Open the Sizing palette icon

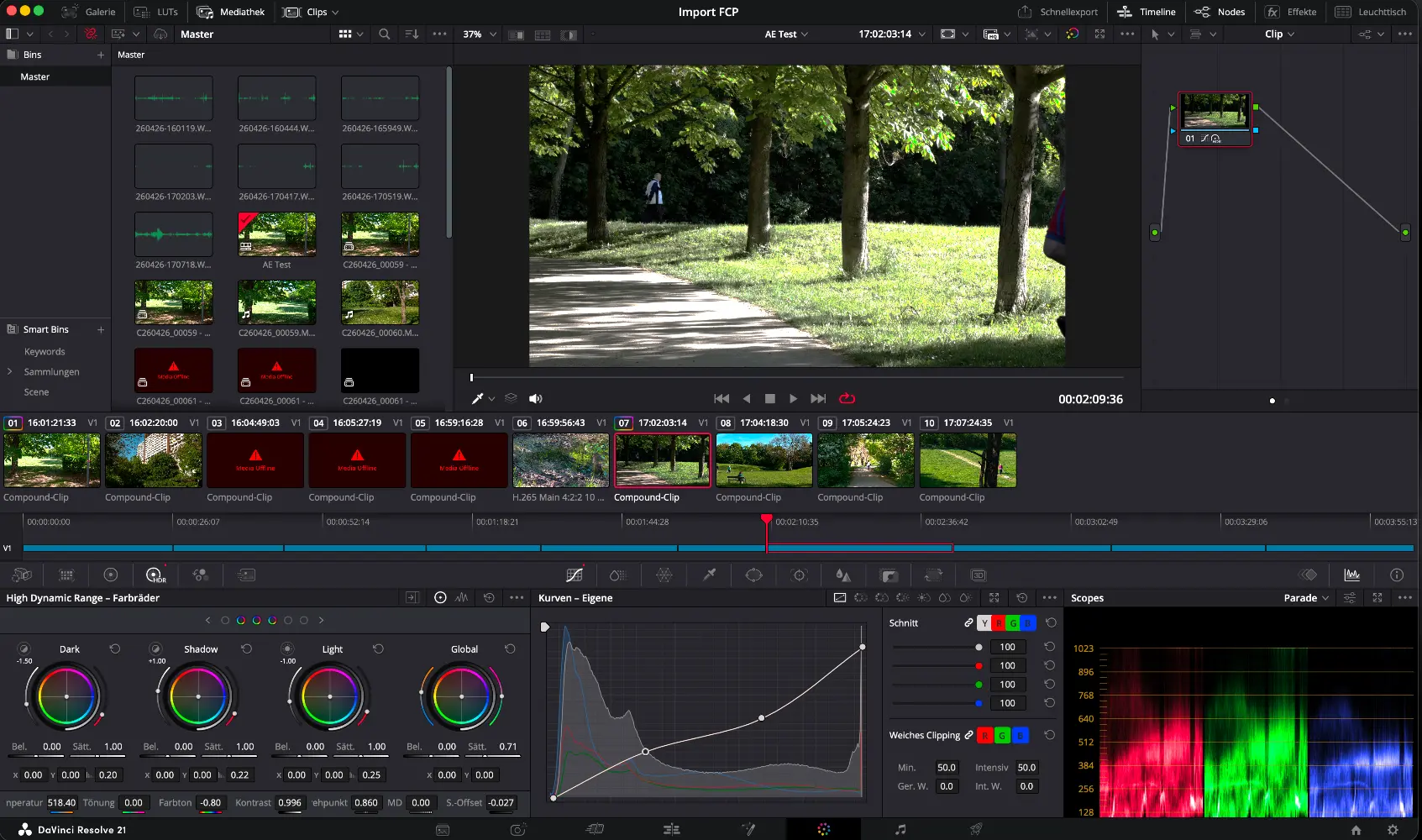tap(933, 575)
